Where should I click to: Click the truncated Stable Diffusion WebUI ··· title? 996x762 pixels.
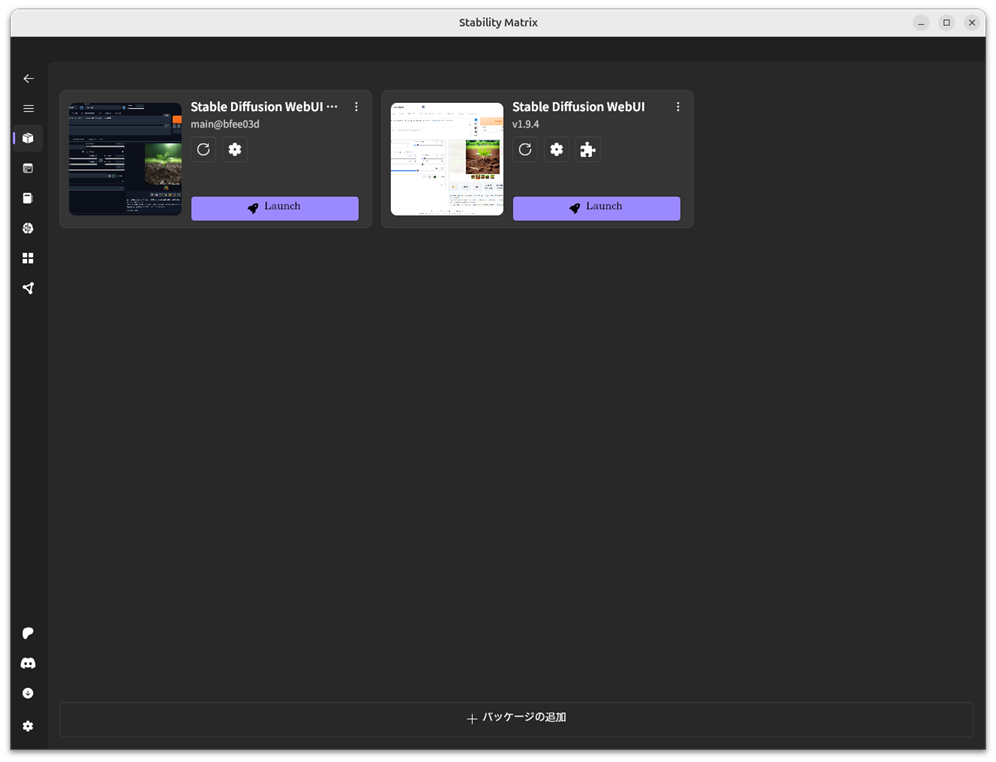click(264, 107)
